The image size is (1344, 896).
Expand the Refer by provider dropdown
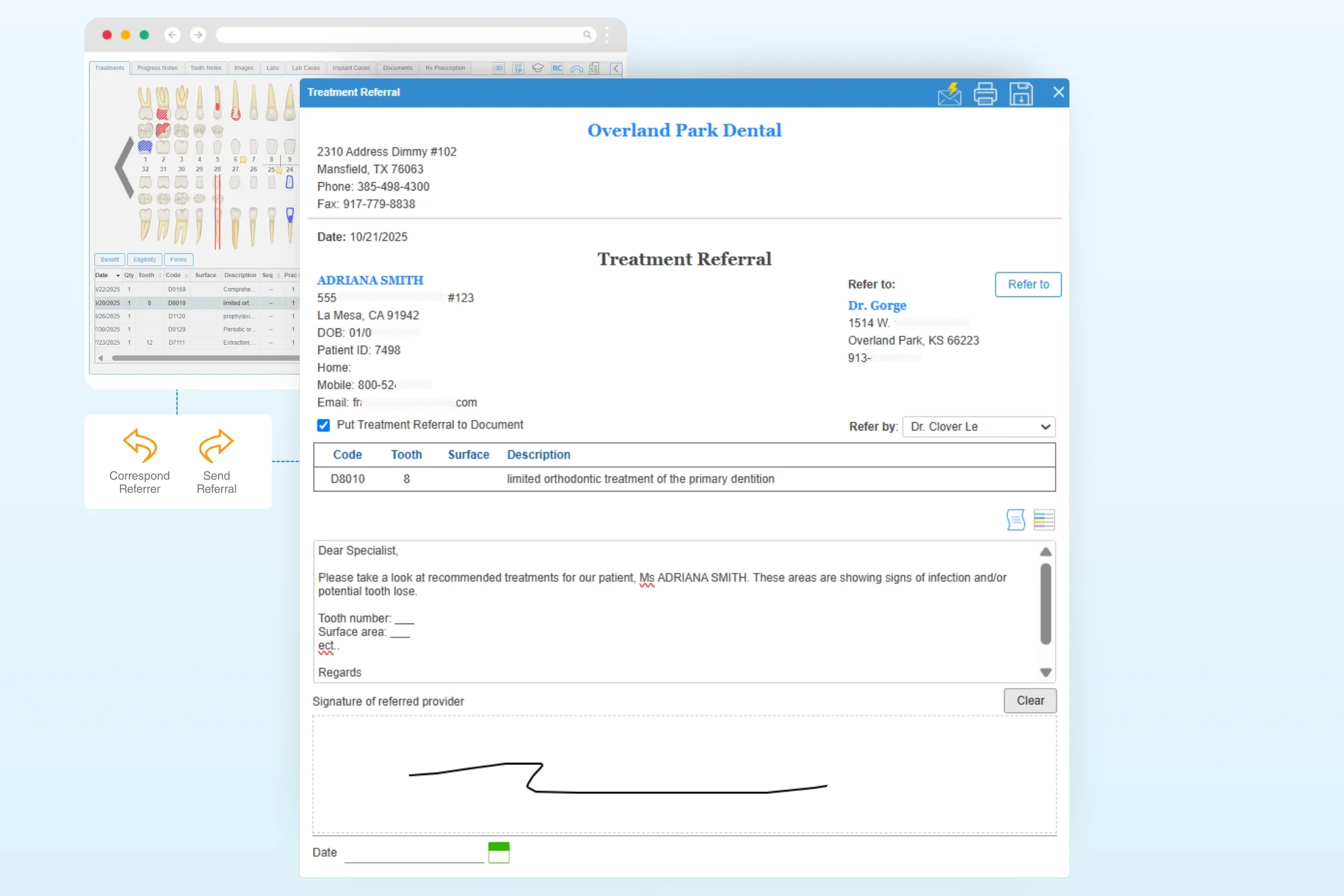point(979,426)
